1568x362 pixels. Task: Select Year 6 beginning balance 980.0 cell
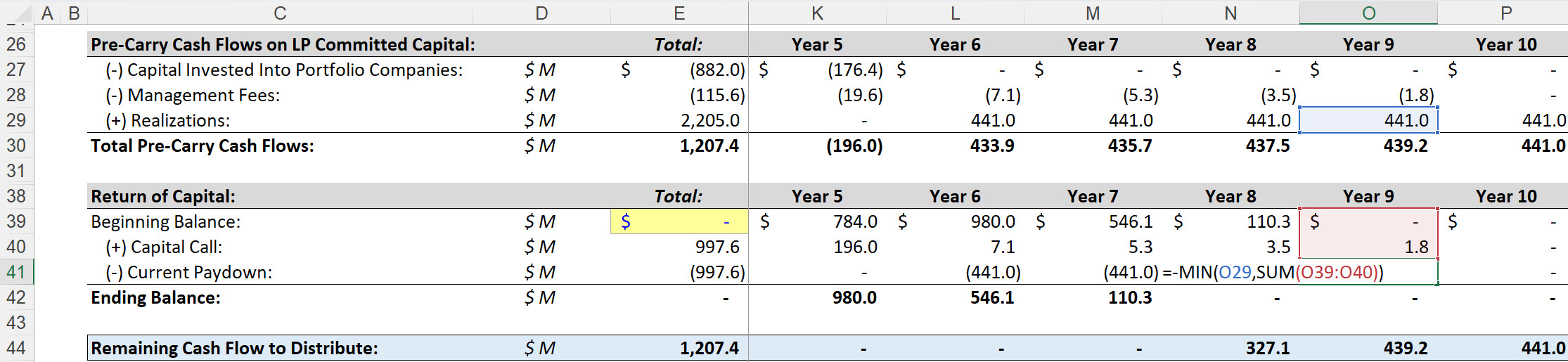click(955, 221)
